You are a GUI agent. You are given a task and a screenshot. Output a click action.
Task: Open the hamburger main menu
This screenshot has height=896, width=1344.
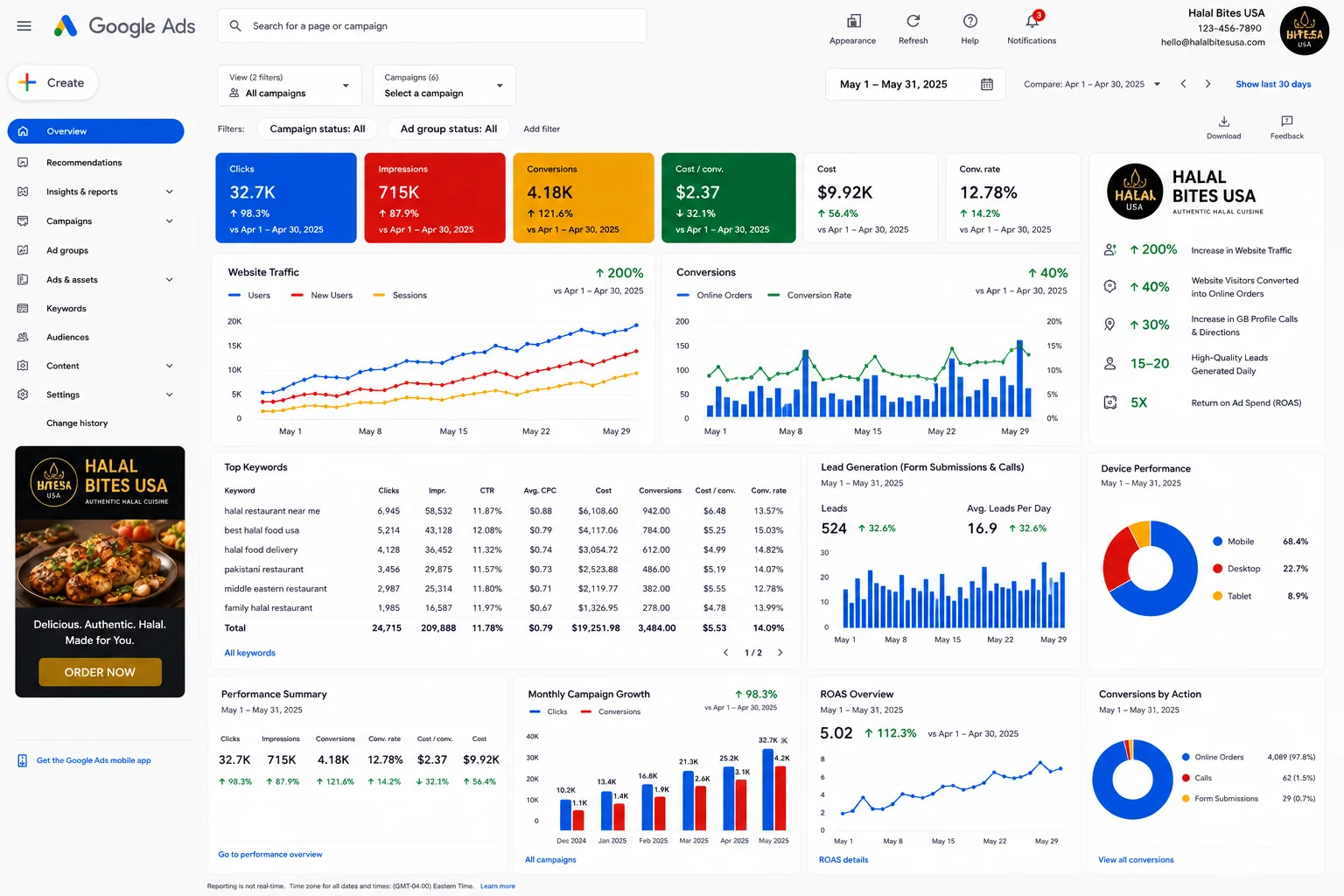[24, 26]
